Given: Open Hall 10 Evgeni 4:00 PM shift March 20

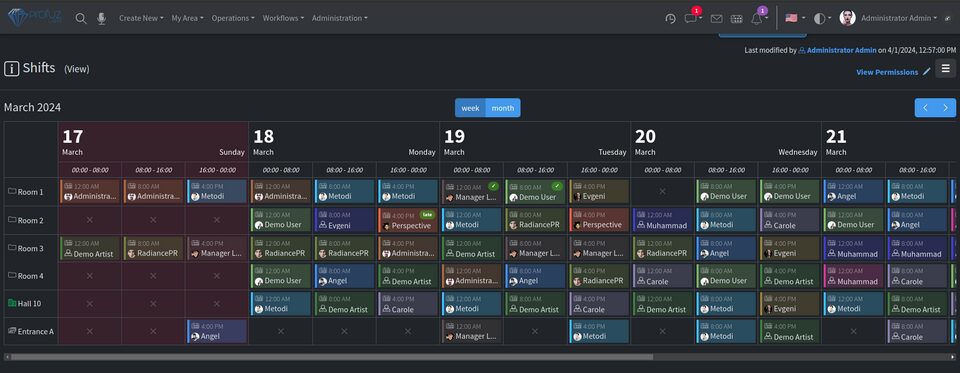Looking at the screenshot, I should click(x=790, y=304).
